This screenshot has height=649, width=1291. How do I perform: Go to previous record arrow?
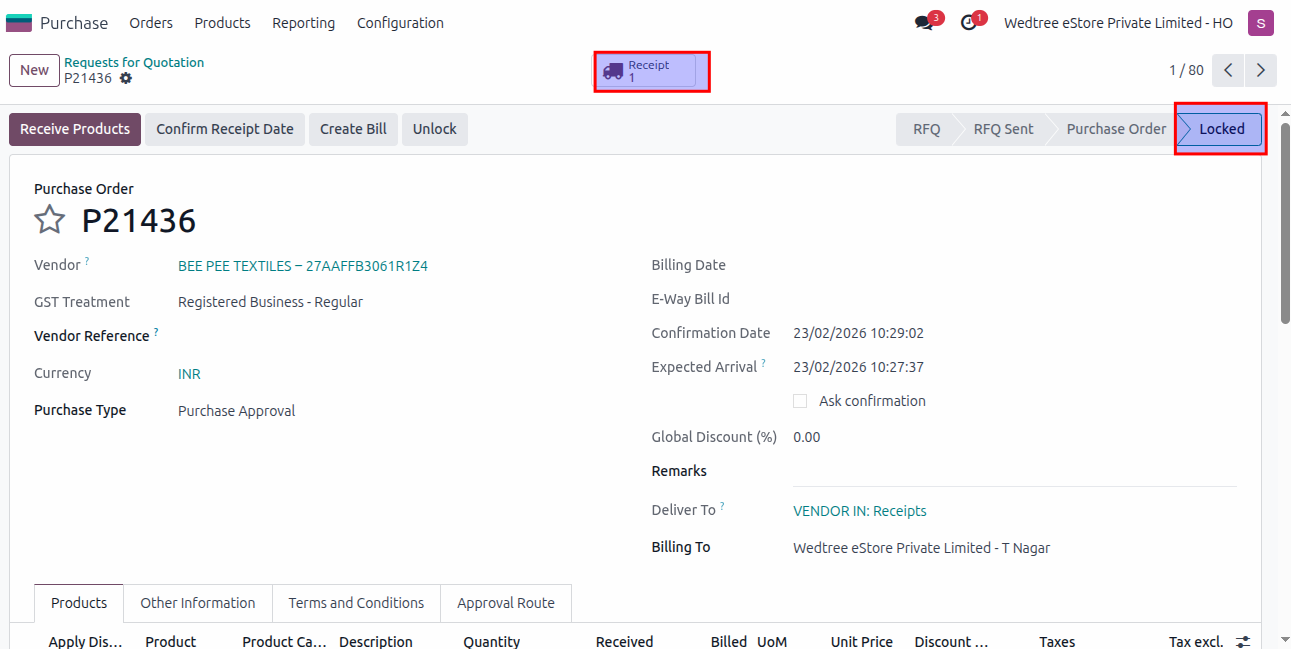coord(1228,70)
